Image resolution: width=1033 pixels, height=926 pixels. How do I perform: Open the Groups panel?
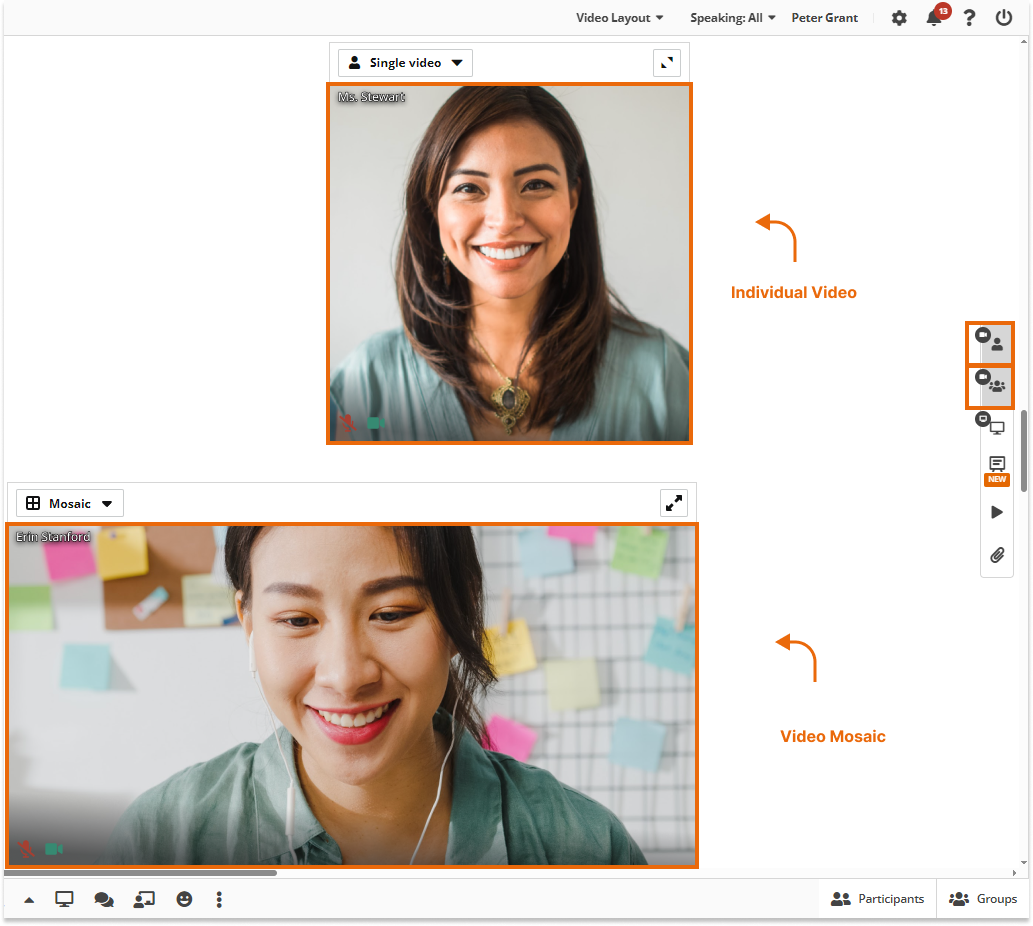pyautogui.click(x=982, y=899)
